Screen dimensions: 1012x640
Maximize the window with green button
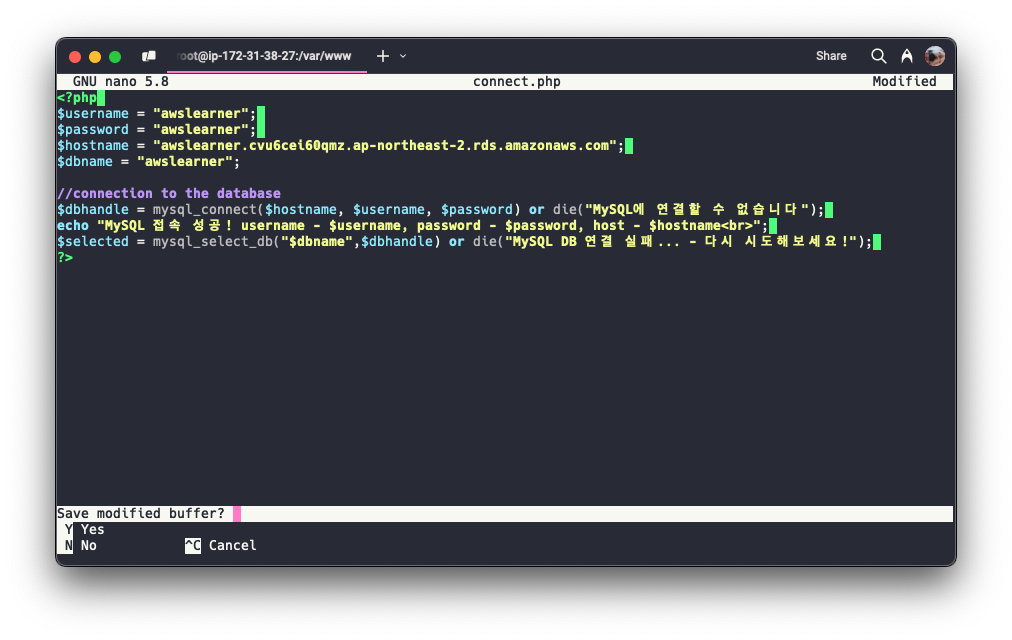pyautogui.click(x=115, y=57)
